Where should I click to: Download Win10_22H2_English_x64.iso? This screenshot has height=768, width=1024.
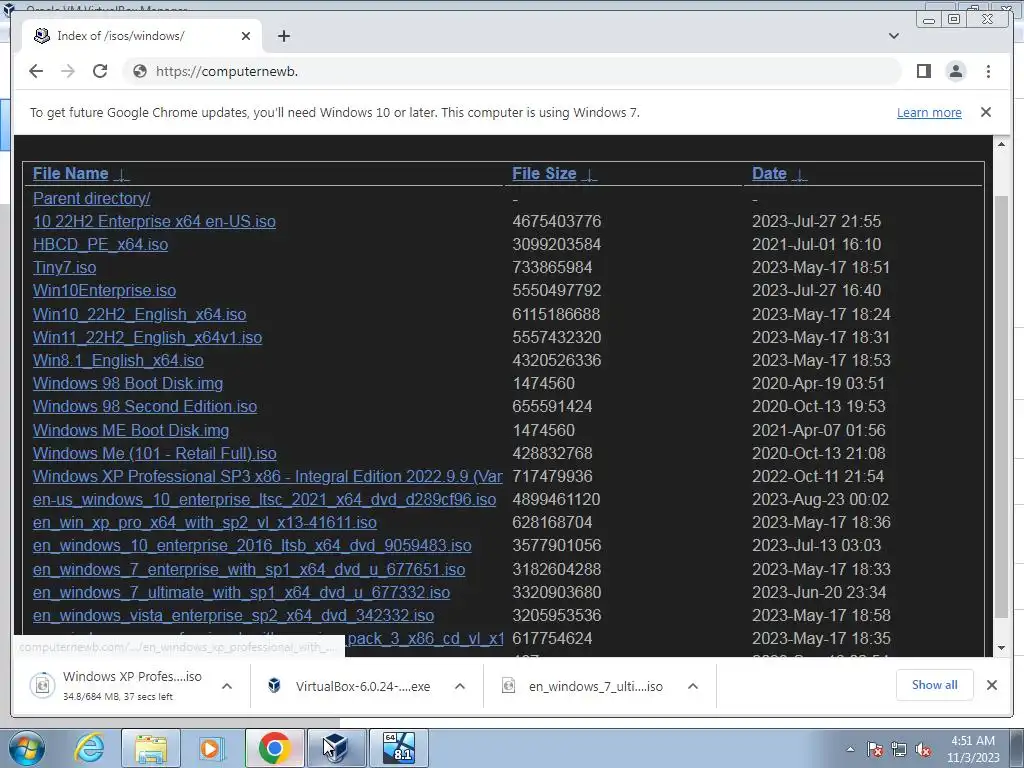coord(140,314)
